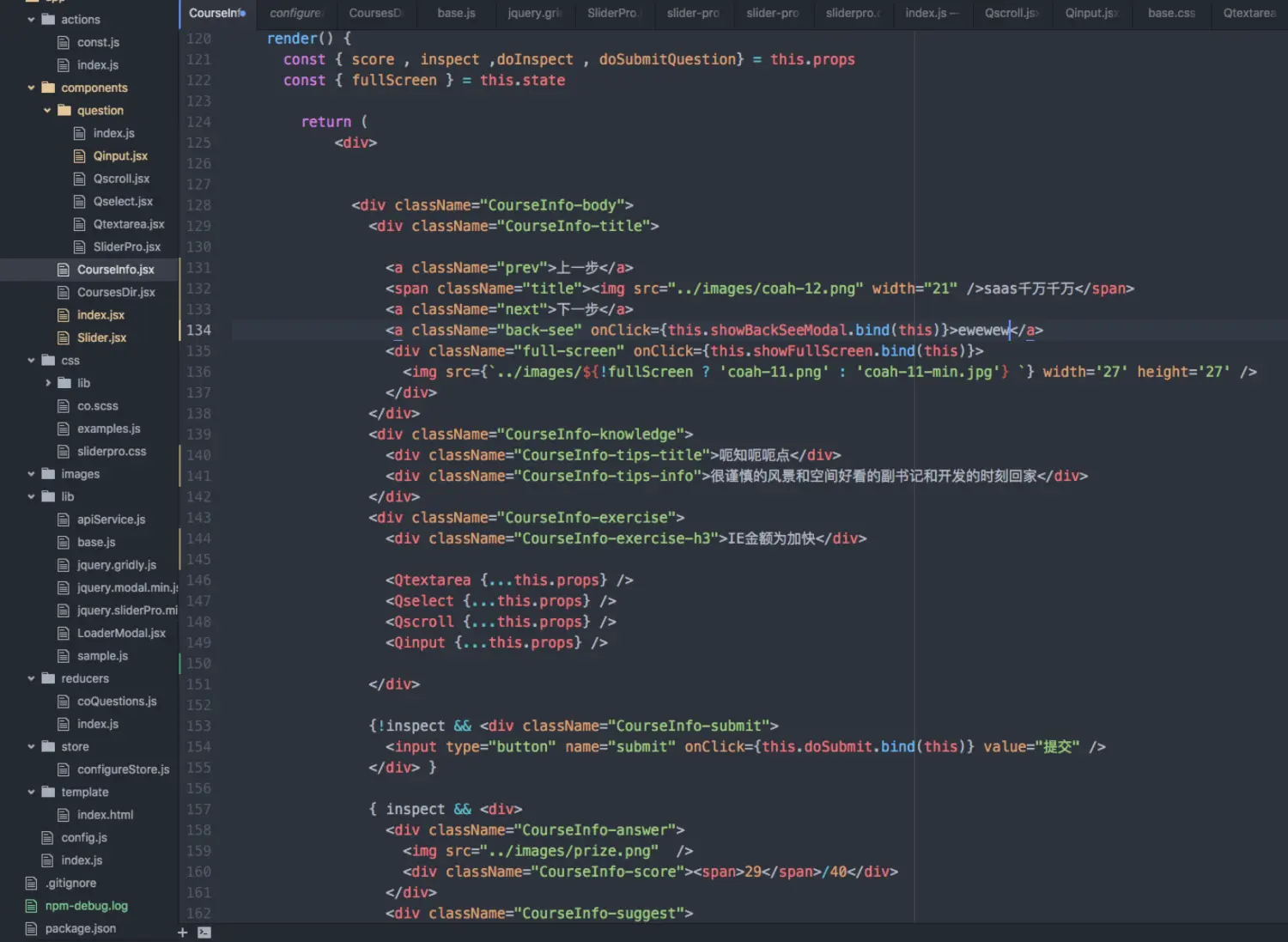Click folder icon of reducers
The height and width of the screenshot is (942, 1288).
(x=48, y=678)
